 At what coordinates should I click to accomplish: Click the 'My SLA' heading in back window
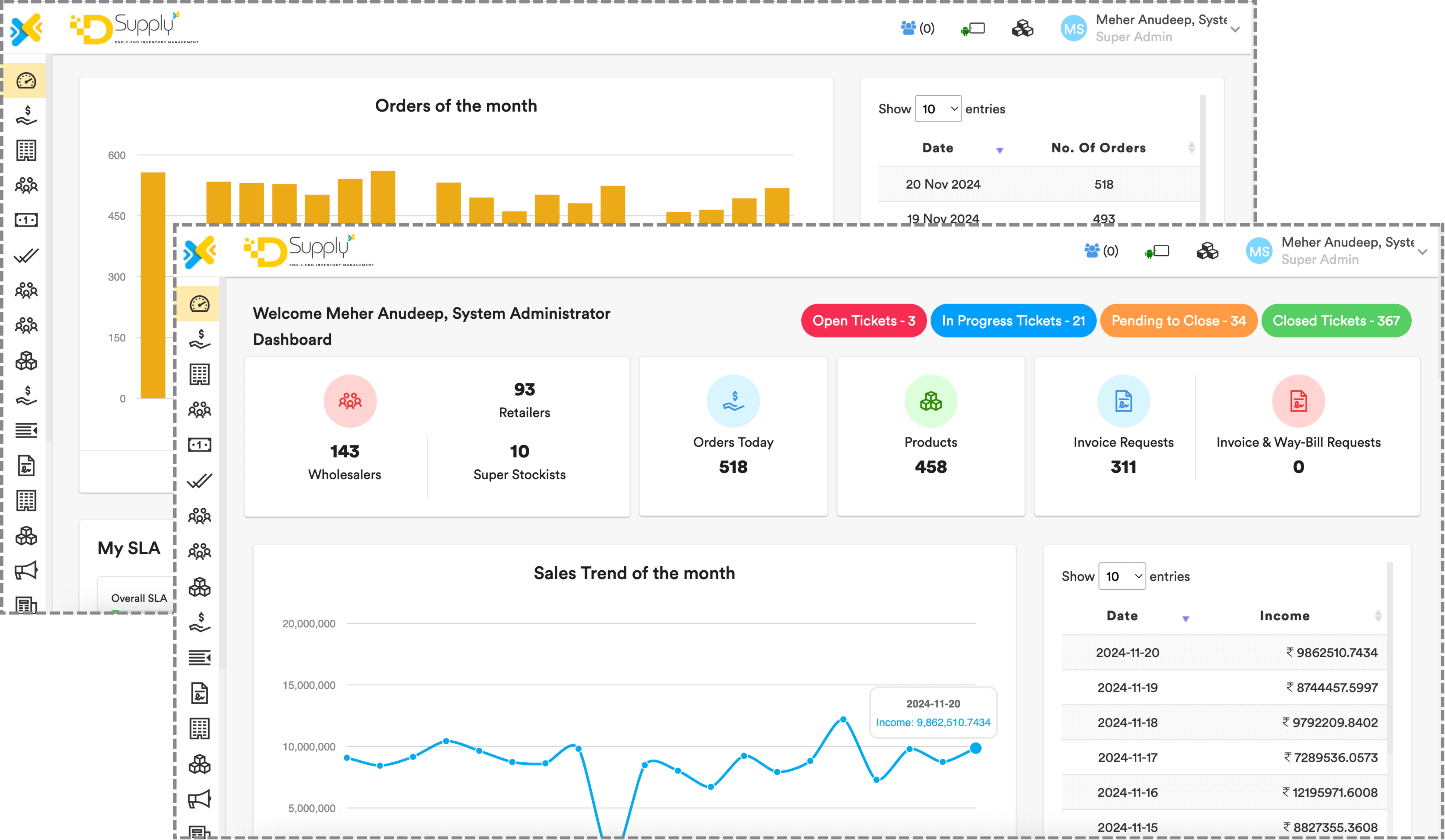coord(129,548)
